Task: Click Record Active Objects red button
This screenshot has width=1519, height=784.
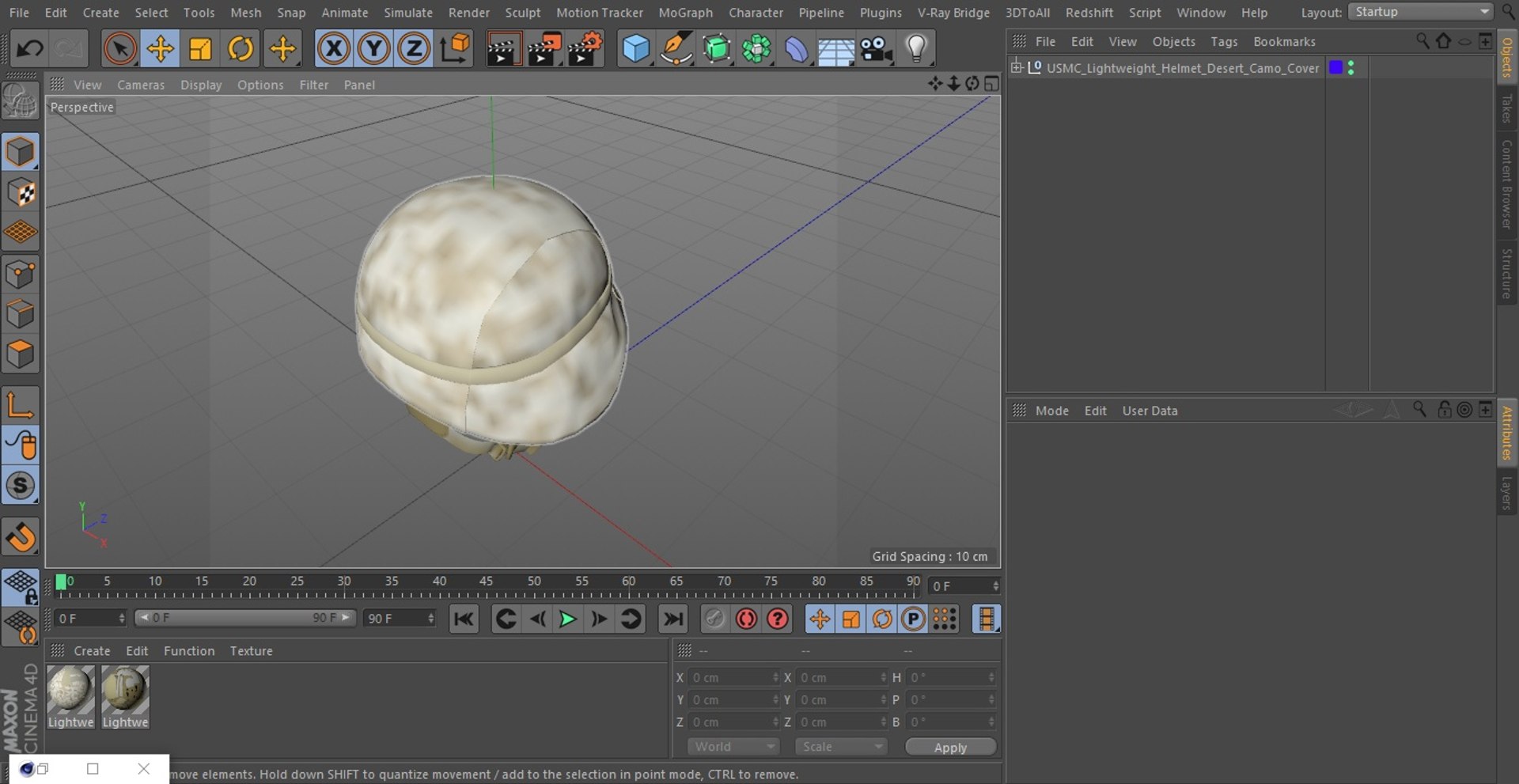Action: pos(746,619)
